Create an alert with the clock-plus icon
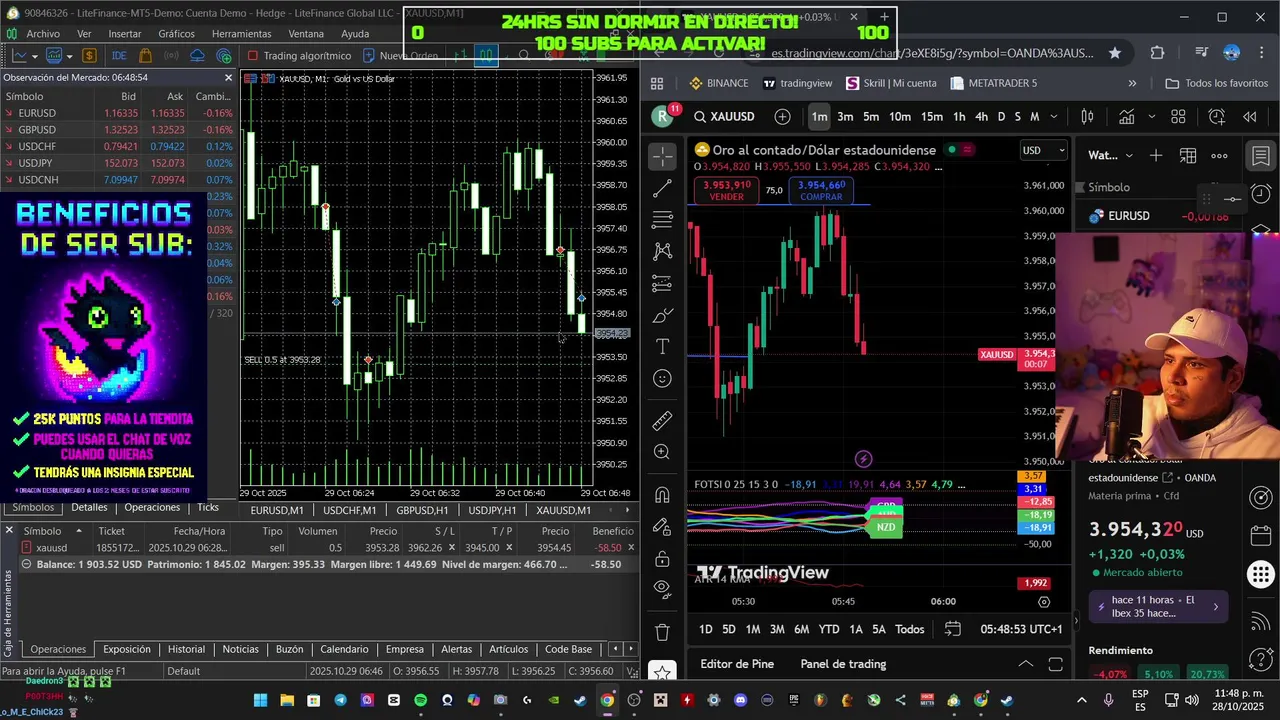This screenshot has height=720, width=1280. 1217,117
